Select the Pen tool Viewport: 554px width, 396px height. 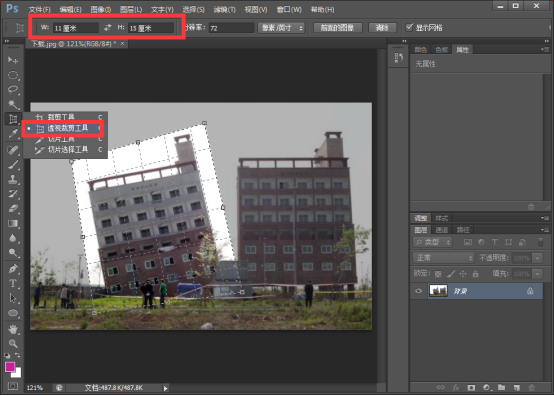point(13,268)
